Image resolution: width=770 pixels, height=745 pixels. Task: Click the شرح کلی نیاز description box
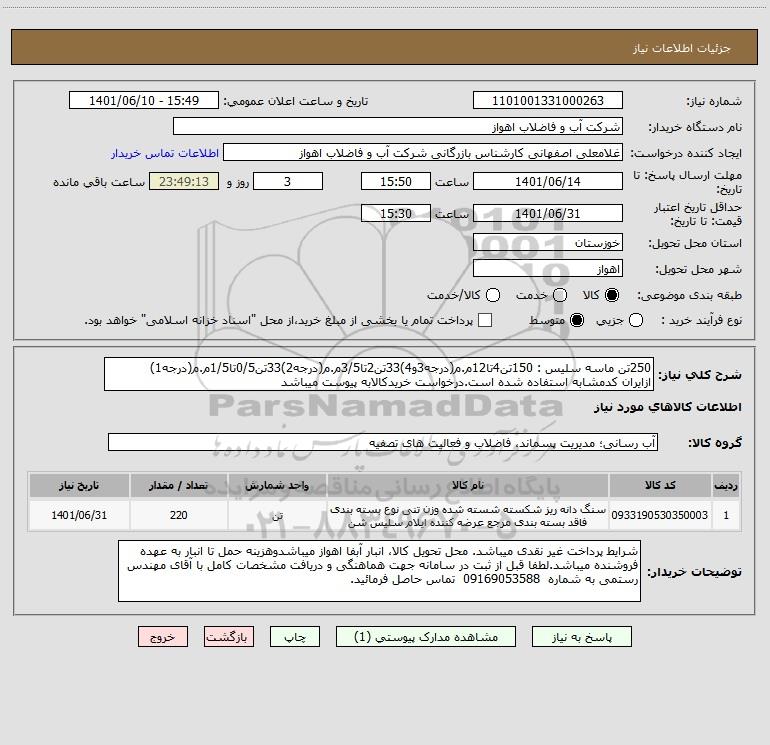379,374
